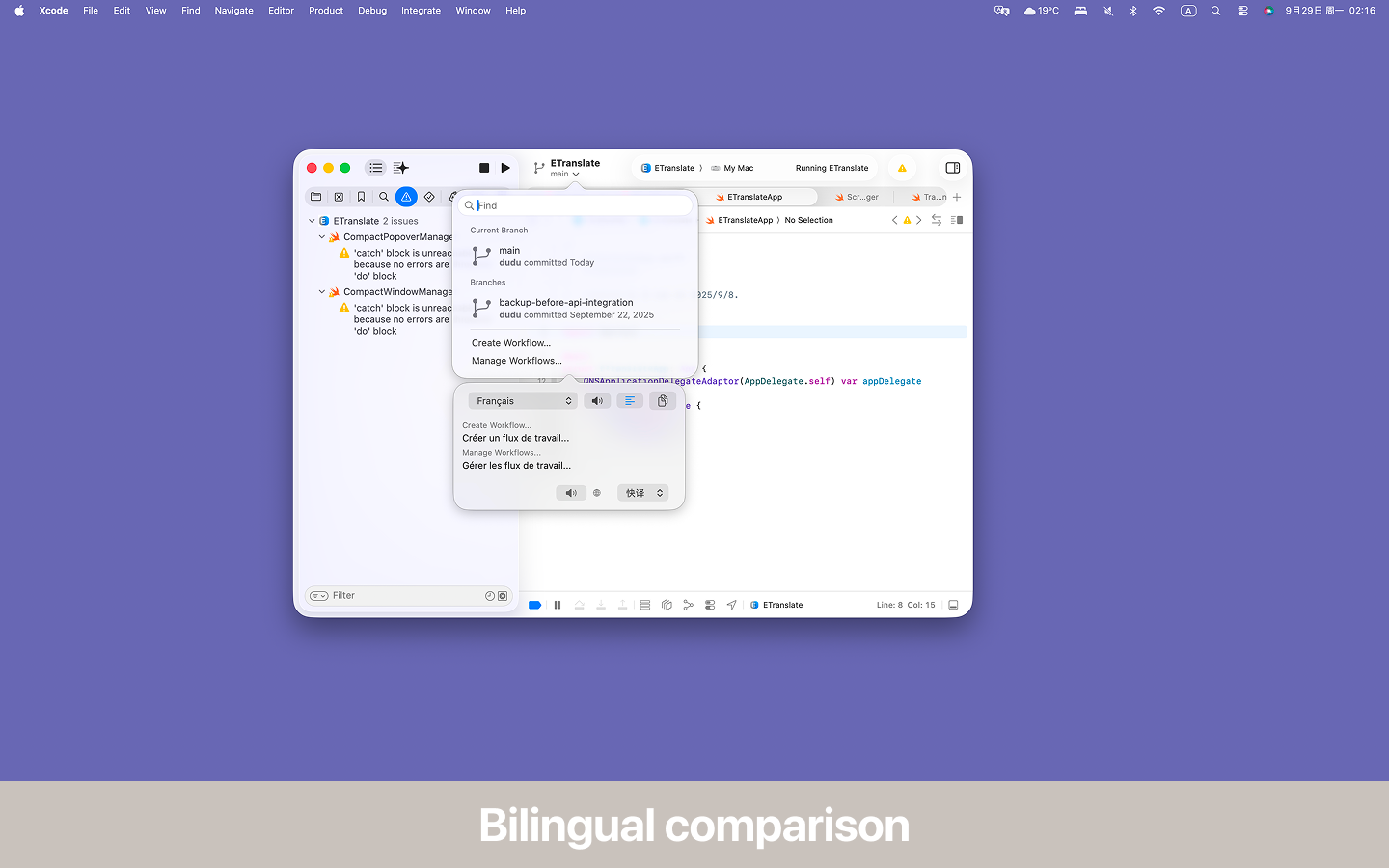Switch to the Scr...ger editor tab
Viewport: 1389px width, 868px height.
click(857, 197)
